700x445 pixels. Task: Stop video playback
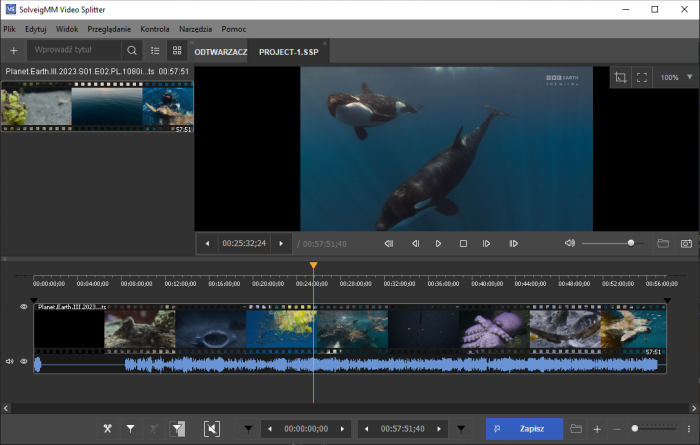pyautogui.click(x=463, y=244)
